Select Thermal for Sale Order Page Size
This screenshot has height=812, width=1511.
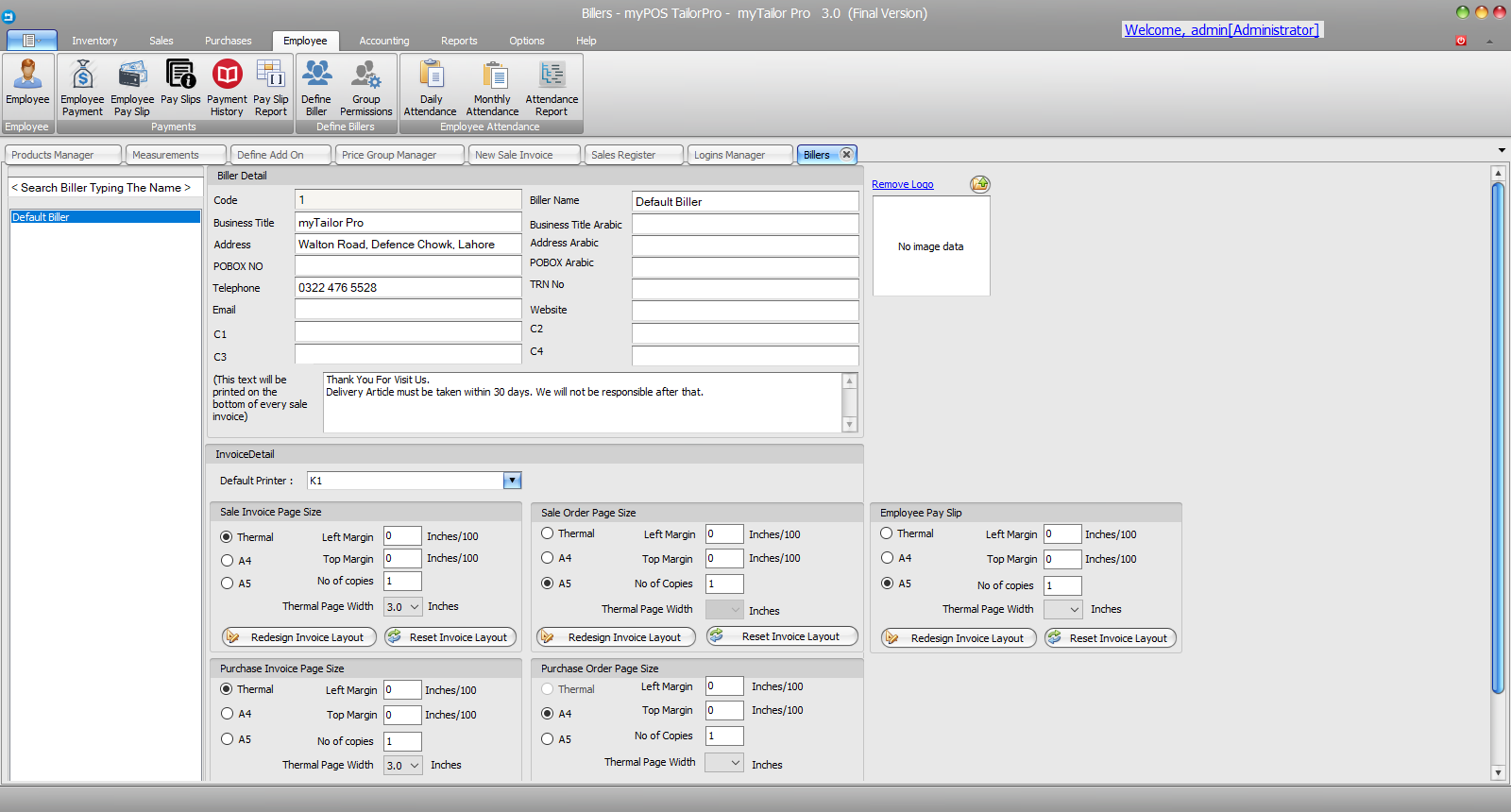tap(548, 533)
